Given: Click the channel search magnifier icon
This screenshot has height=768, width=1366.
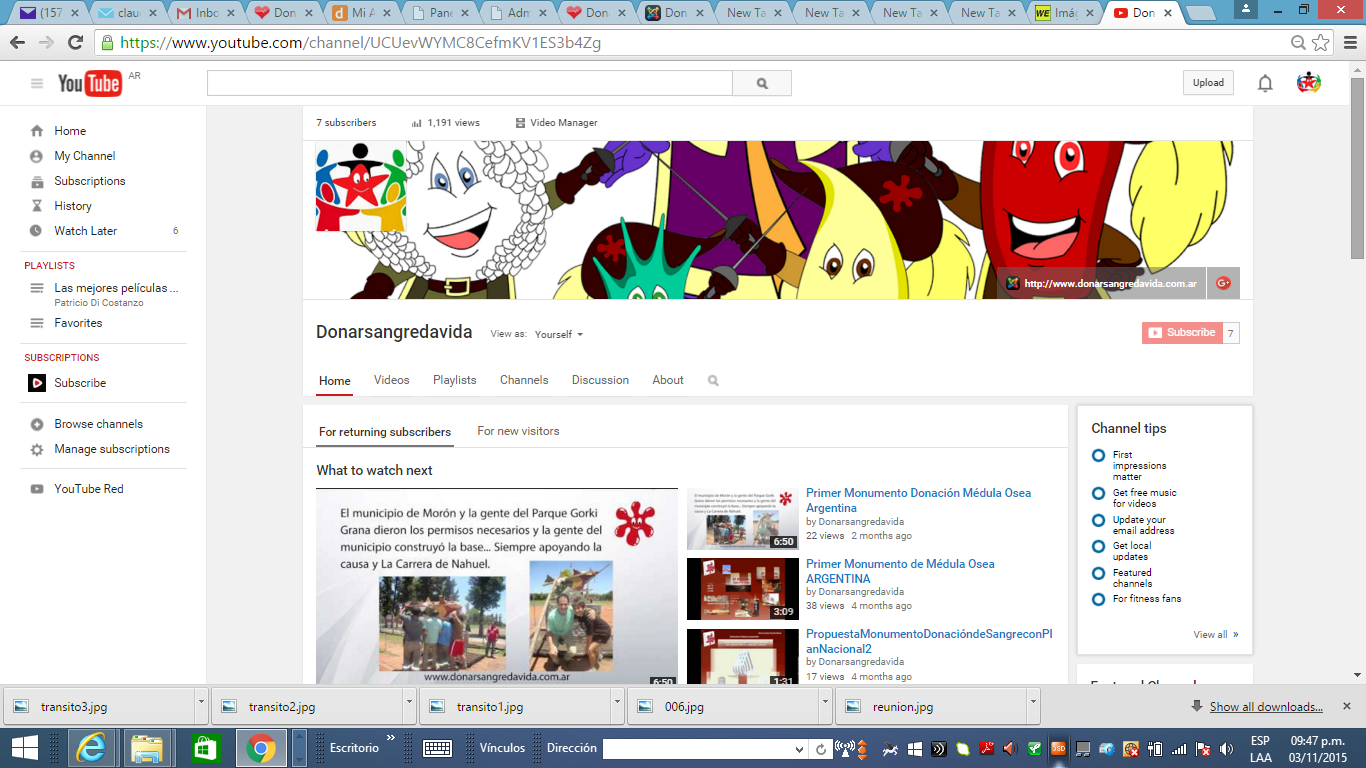Looking at the screenshot, I should [713, 381].
